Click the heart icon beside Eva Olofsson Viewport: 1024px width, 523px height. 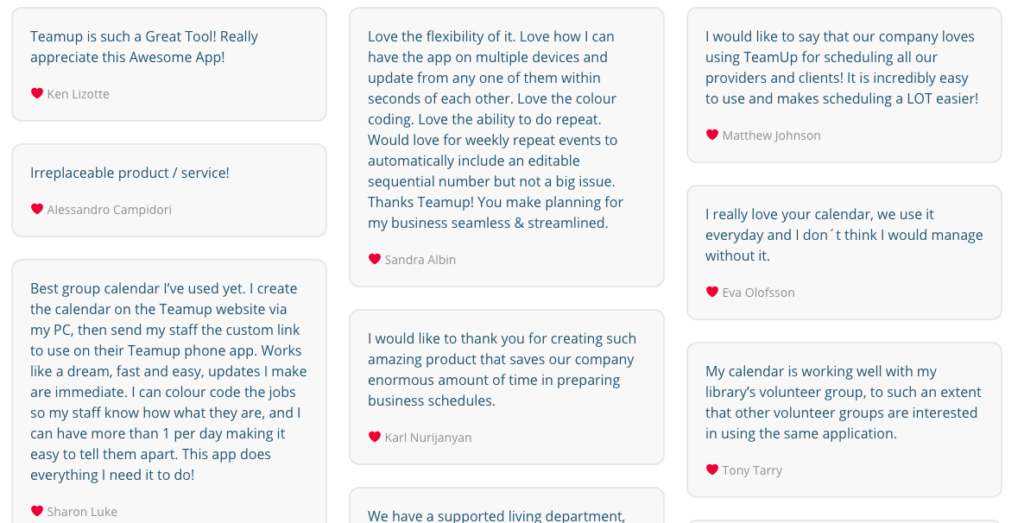(712, 292)
